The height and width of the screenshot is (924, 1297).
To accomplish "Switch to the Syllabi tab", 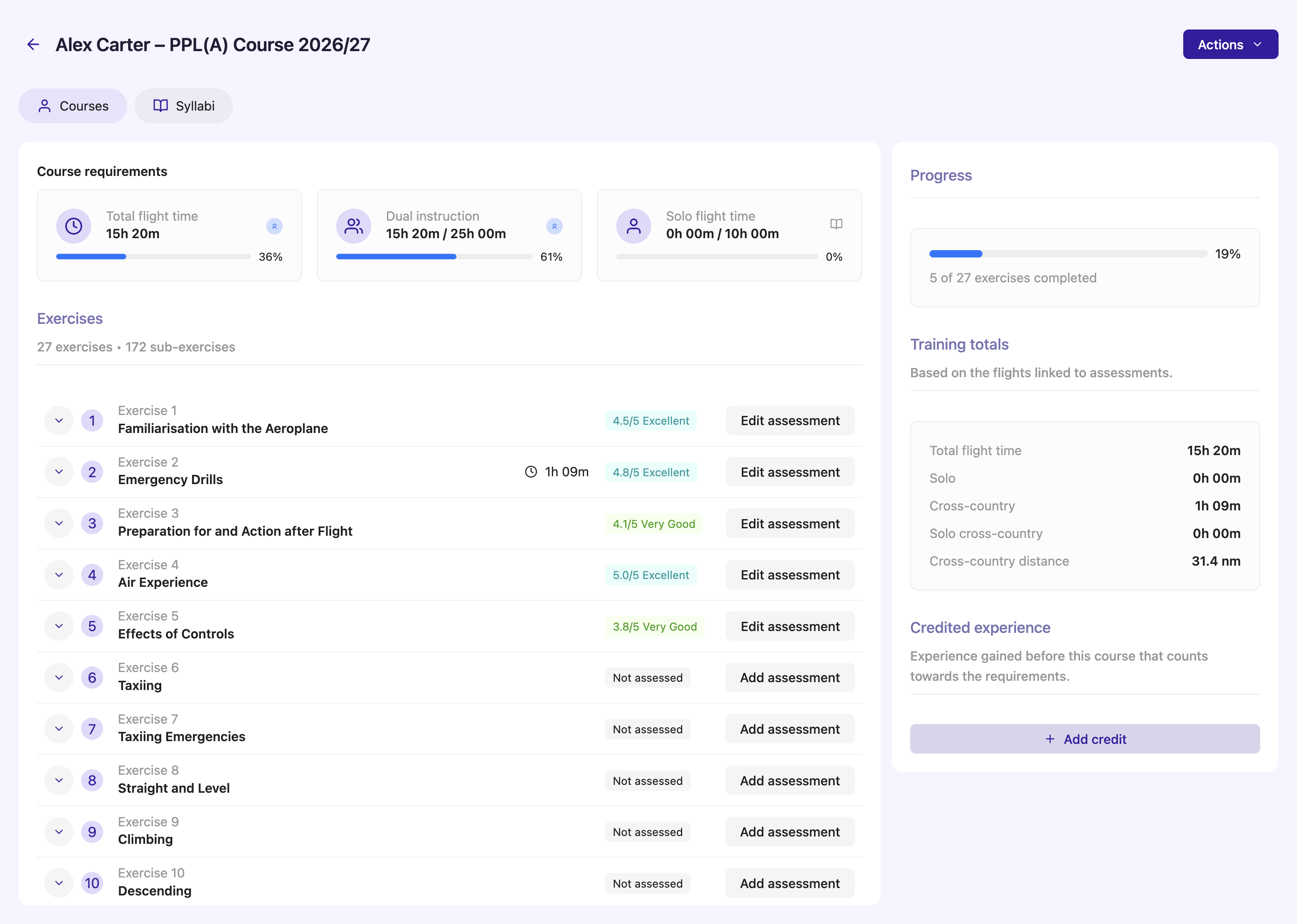I will [x=184, y=106].
